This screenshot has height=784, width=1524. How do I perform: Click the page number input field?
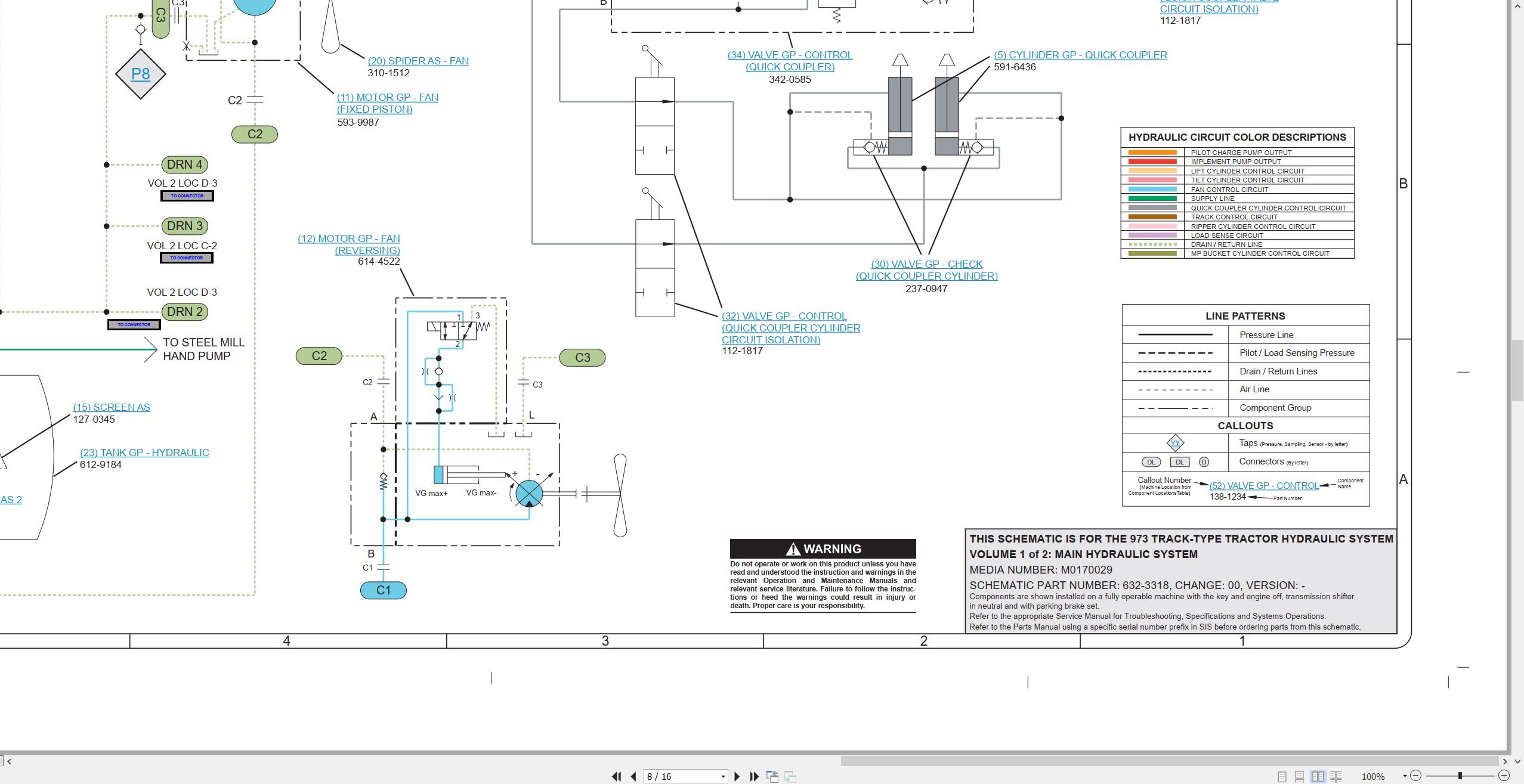pos(681,776)
